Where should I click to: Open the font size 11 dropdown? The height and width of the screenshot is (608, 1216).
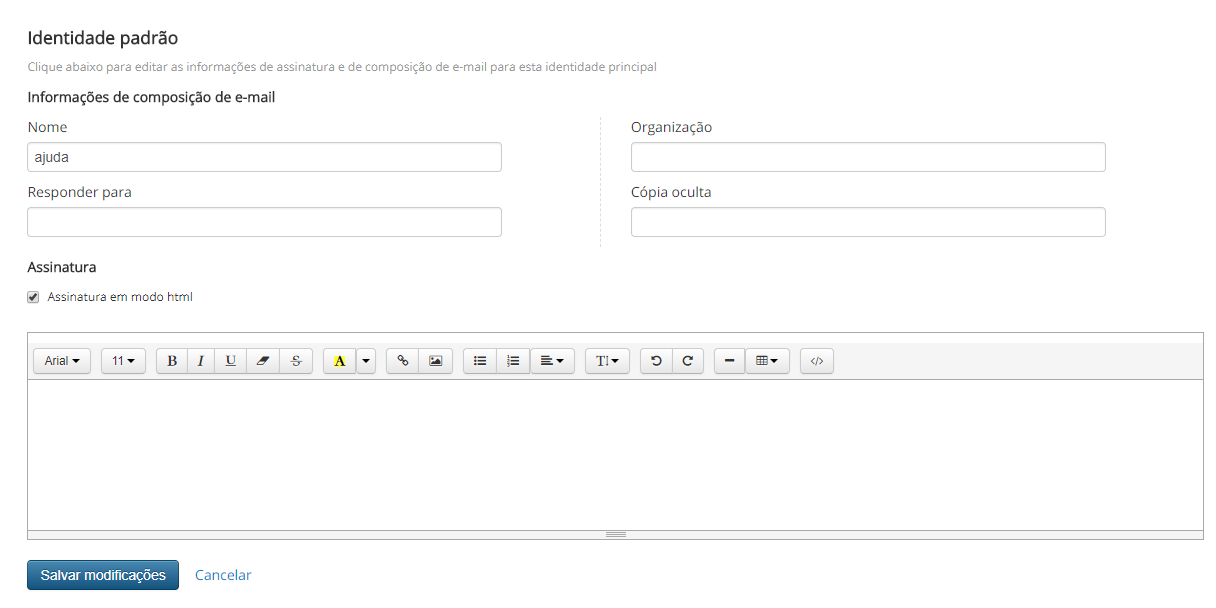(x=123, y=361)
